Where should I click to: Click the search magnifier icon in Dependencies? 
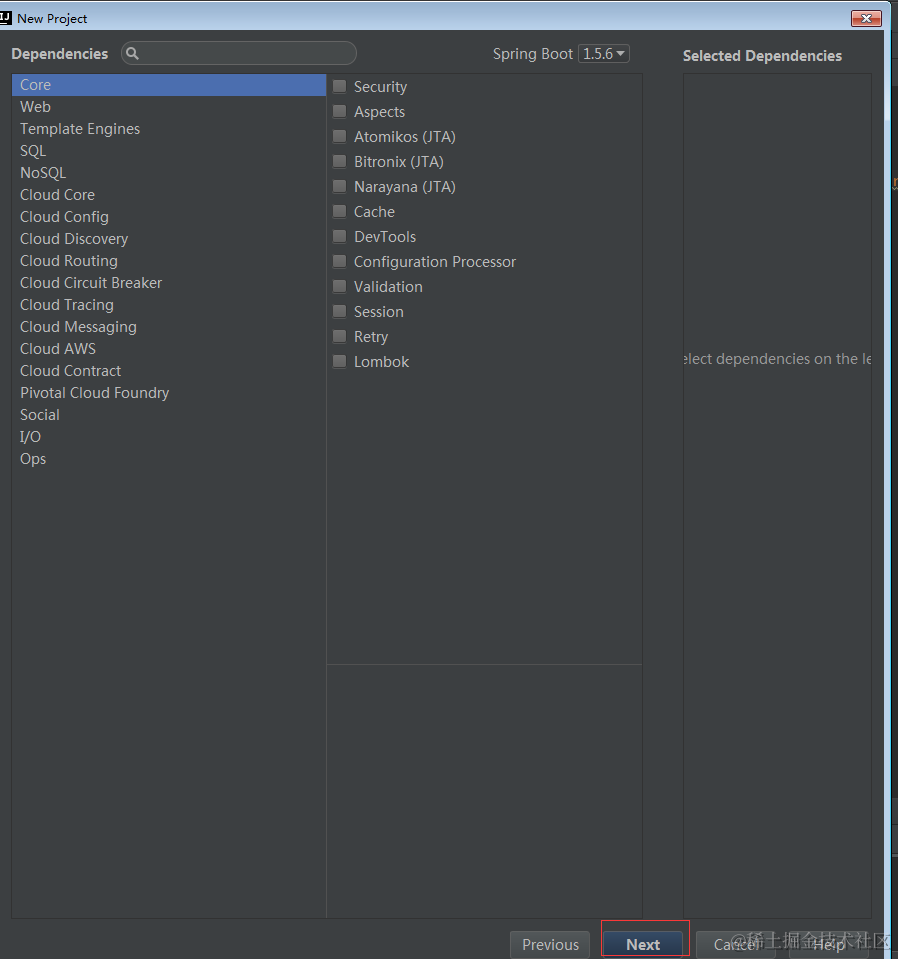pos(132,54)
